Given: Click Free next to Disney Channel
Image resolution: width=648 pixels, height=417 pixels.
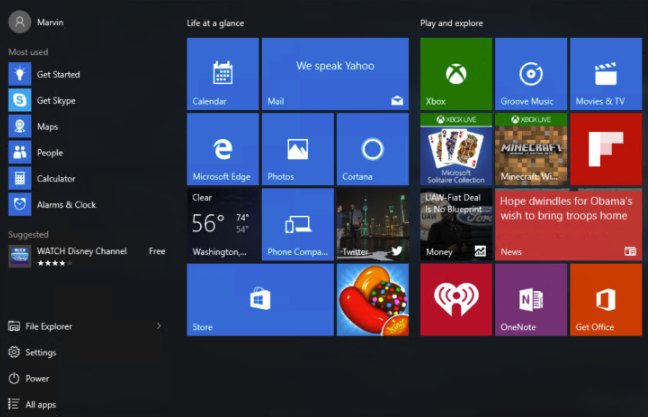Looking at the screenshot, I should [x=157, y=251].
